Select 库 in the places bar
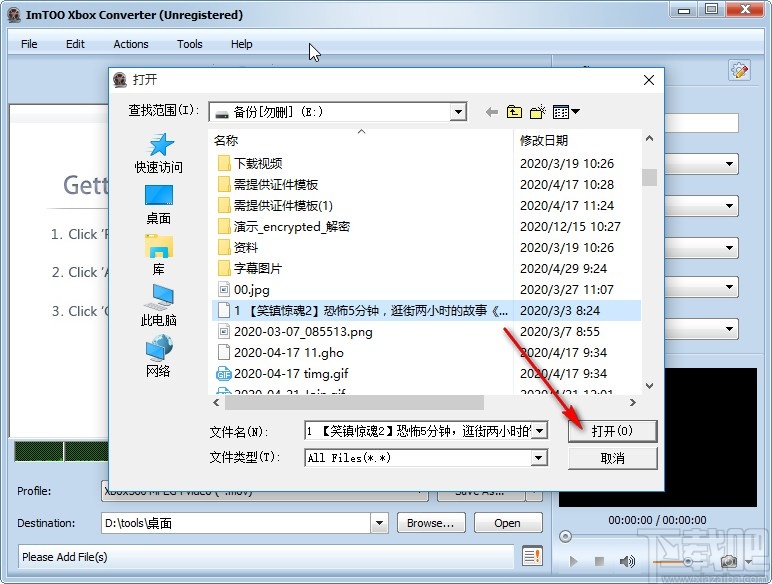 coord(159,255)
